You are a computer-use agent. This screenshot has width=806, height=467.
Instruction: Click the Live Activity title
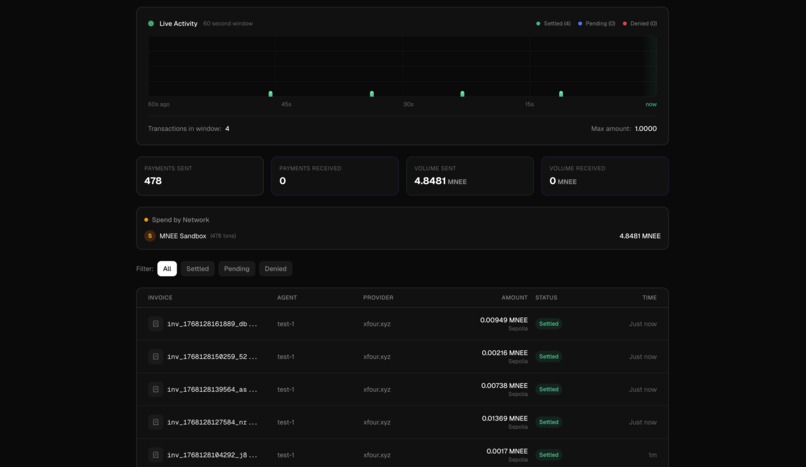[x=178, y=24]
